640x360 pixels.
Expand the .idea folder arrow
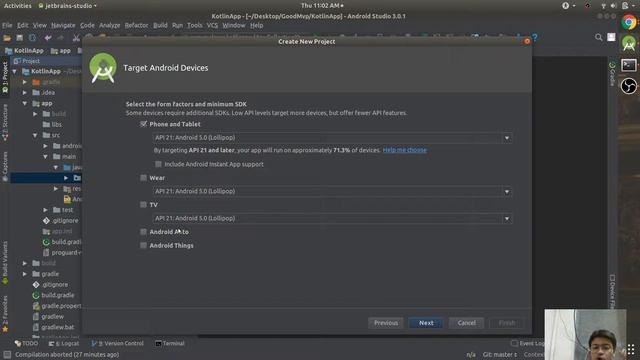coord(25,93)
